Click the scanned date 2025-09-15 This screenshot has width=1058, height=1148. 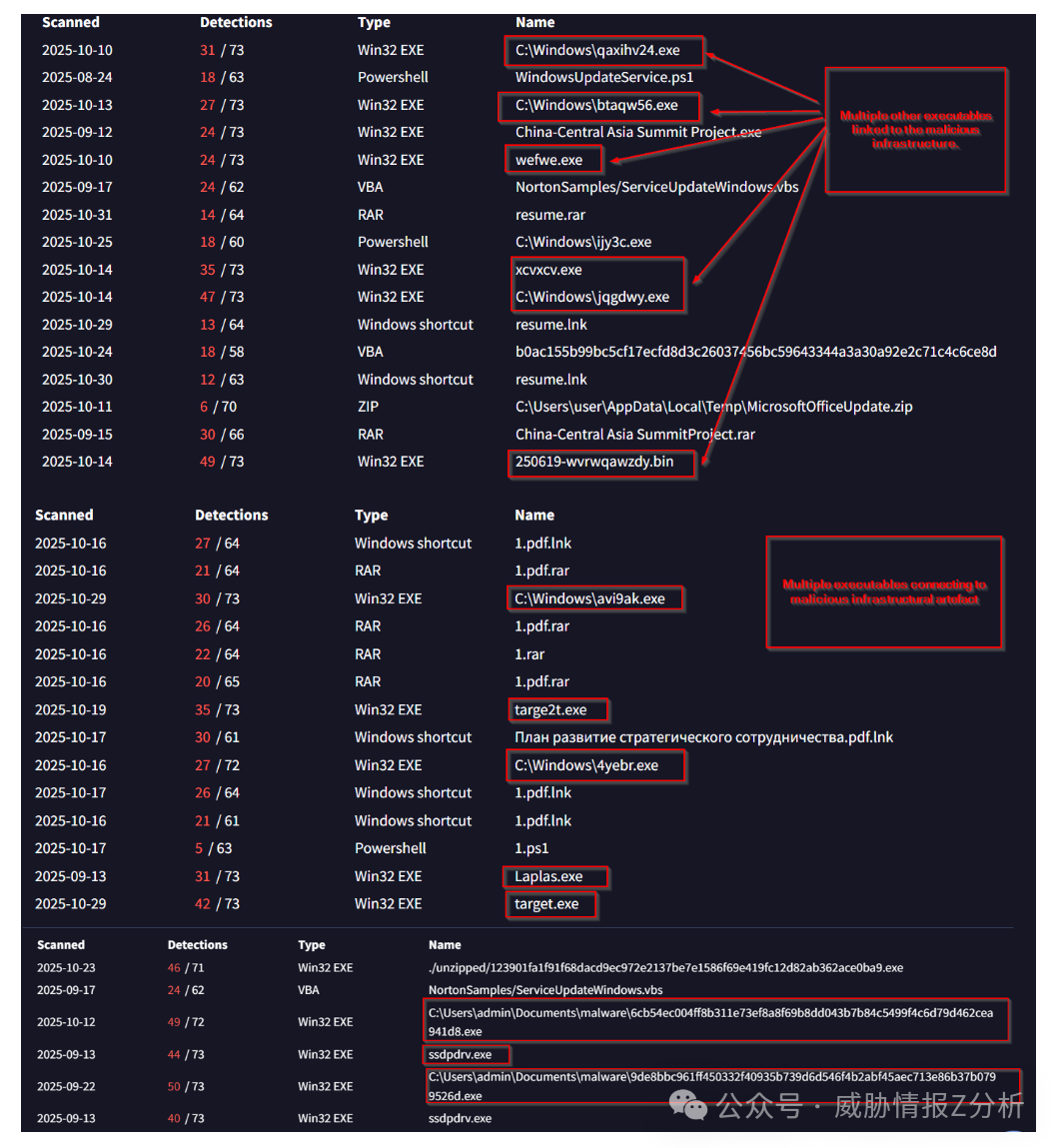tap(77, 435)
